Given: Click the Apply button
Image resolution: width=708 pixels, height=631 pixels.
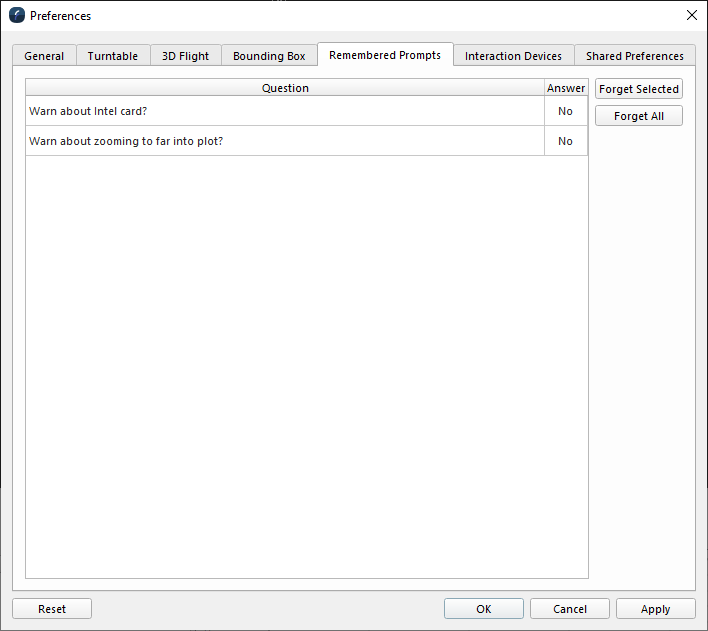Looking at the screenshot, I should [656, 609].
